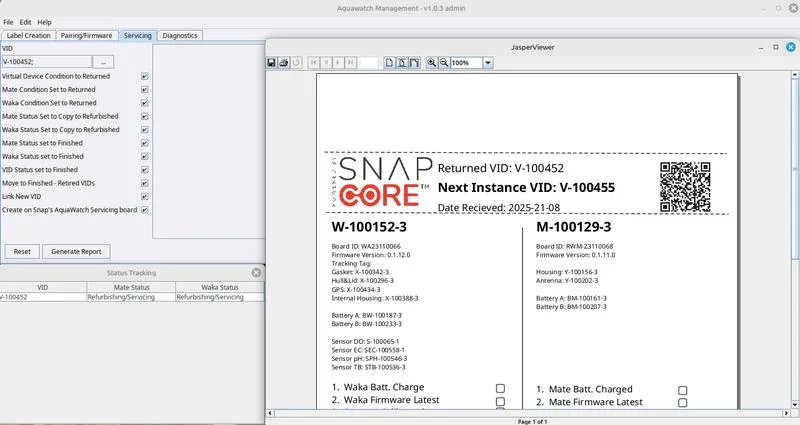Go to first page in JasperViewer
Viewport: 800px width, 425px height.
click(314, 62)
